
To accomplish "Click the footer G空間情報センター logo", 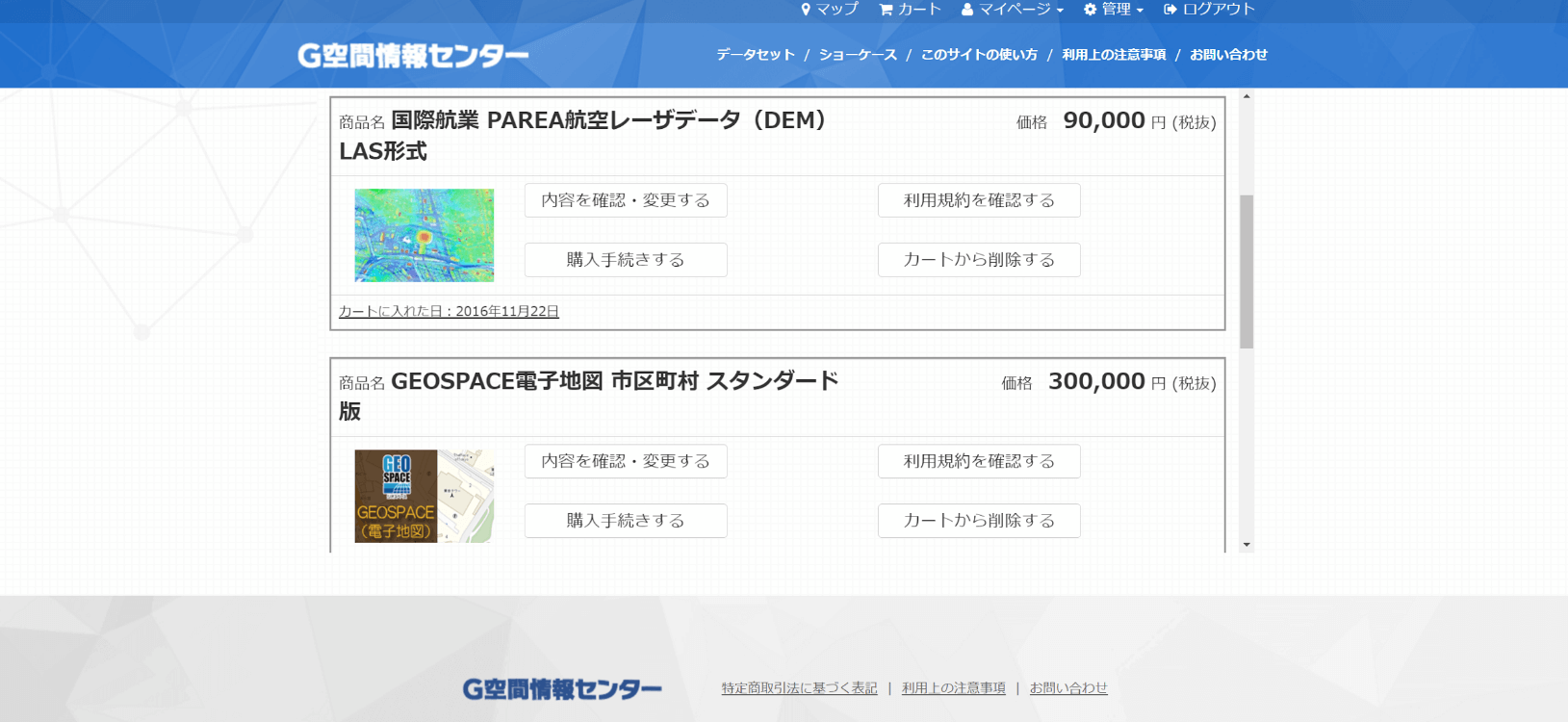I will (x=562, y=689).
